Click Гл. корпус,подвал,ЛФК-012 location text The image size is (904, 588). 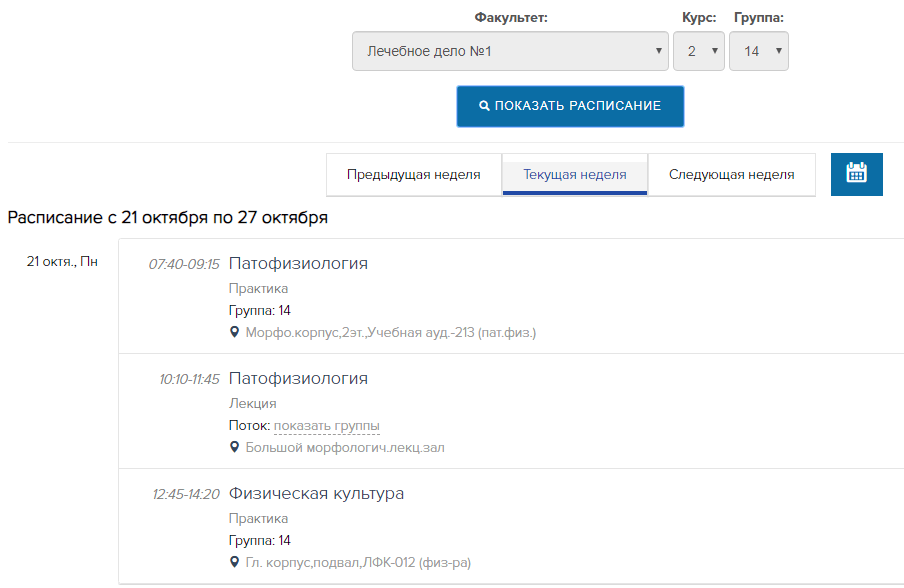358,562
